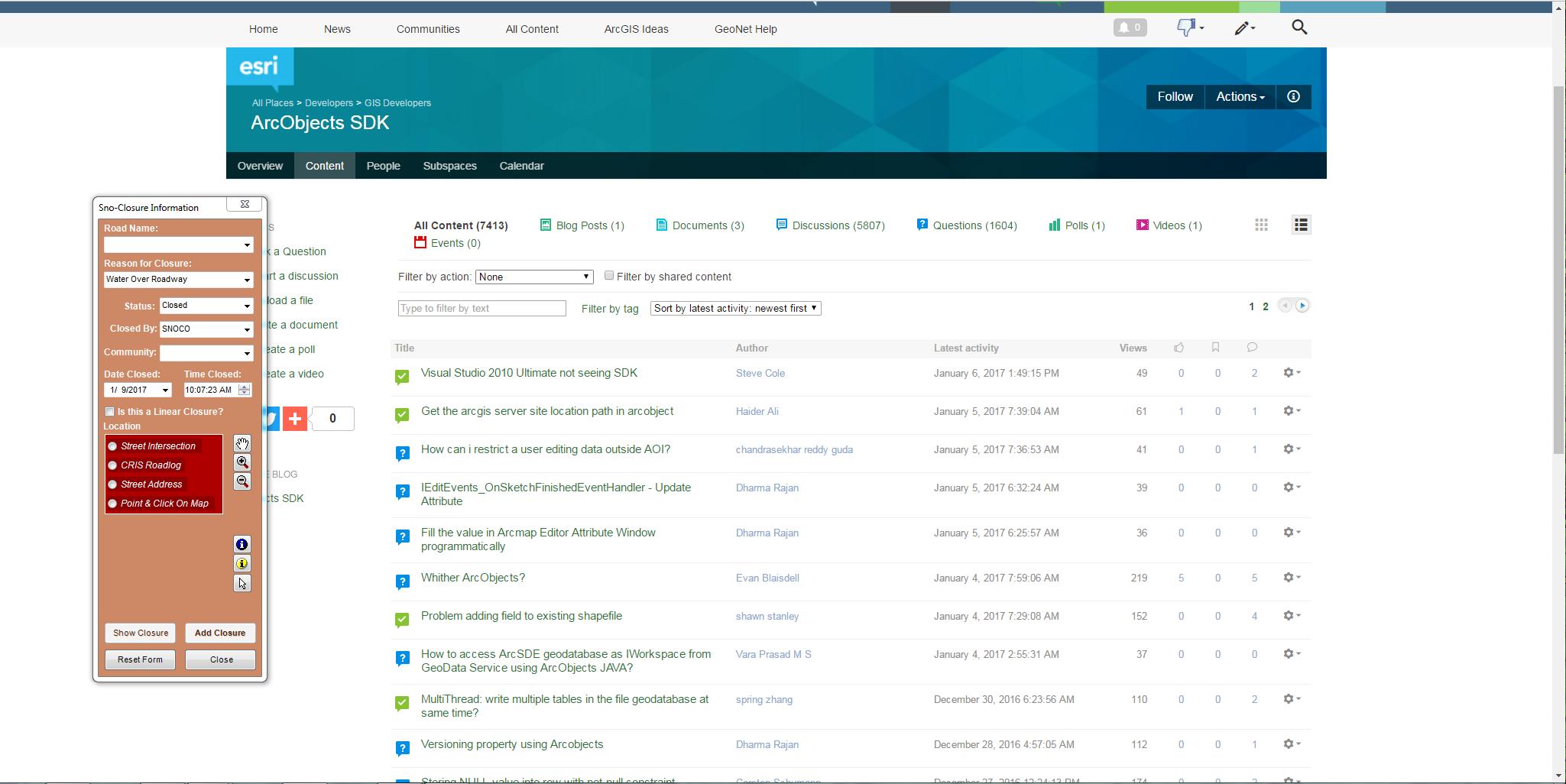Screen dimensions: 1566x784
Task: Click the Show Closure button
Action: [141, 633]
